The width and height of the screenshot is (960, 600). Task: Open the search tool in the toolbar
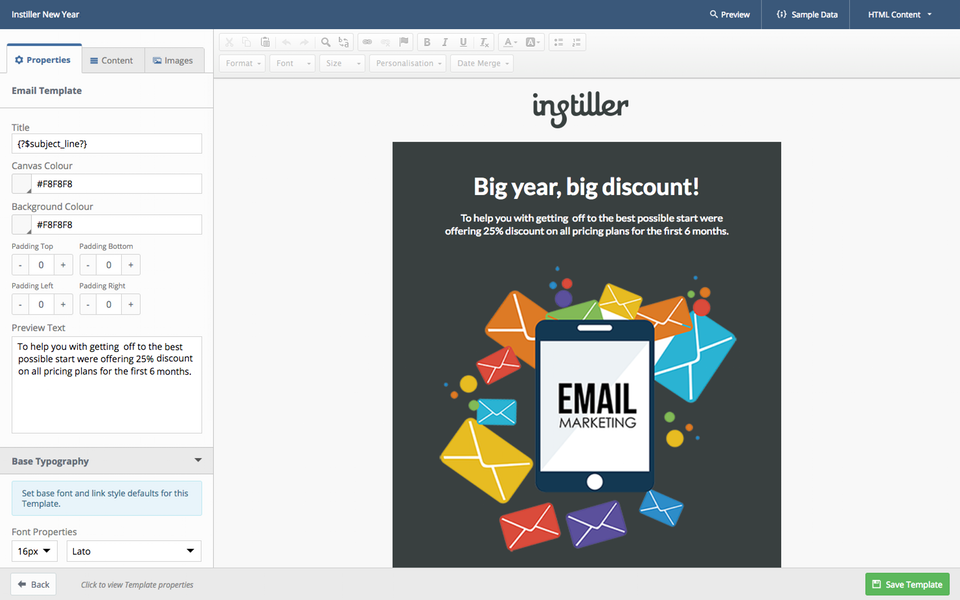tap(325, 42)
